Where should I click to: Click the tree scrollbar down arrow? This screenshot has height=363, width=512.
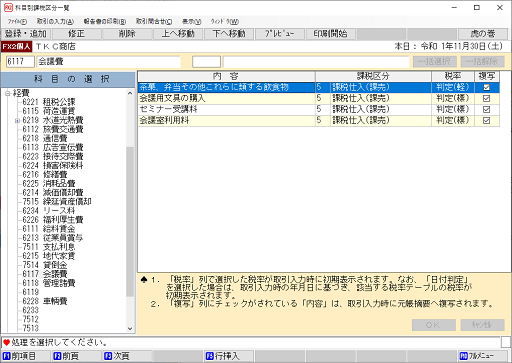(x=130, y=328)
